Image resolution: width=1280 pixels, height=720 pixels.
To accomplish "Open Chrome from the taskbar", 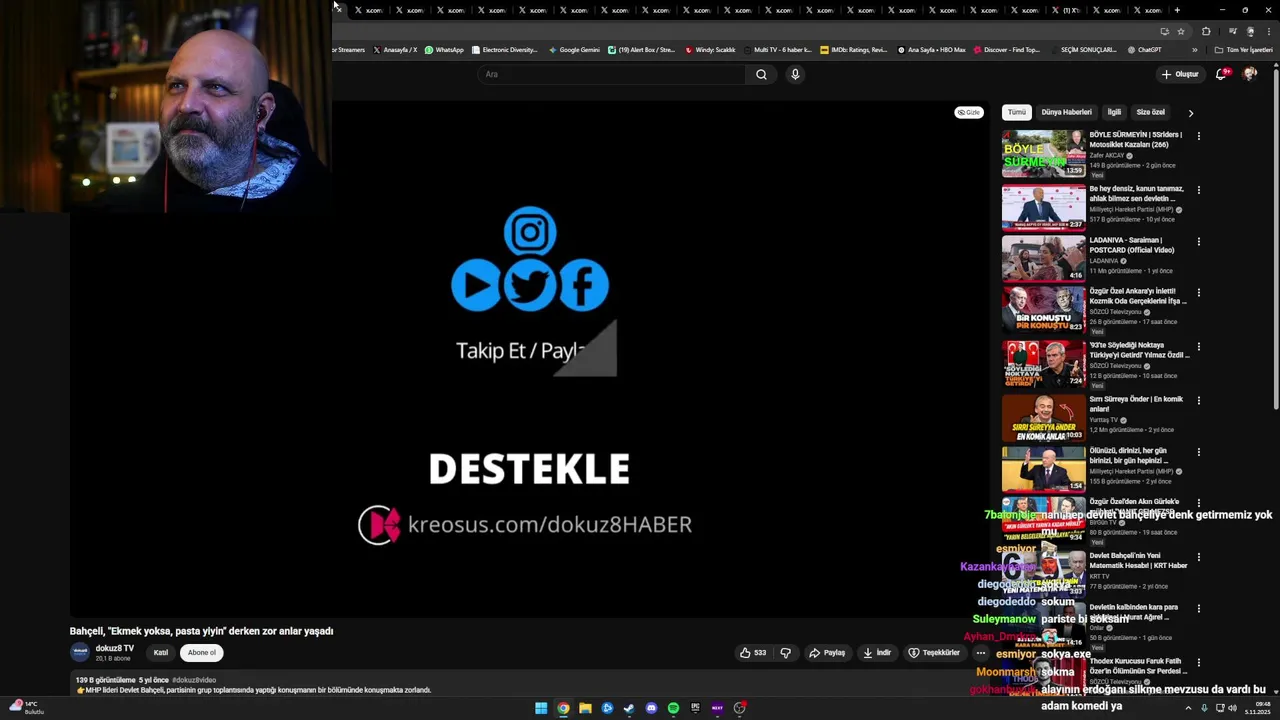I will pos(563,708).
